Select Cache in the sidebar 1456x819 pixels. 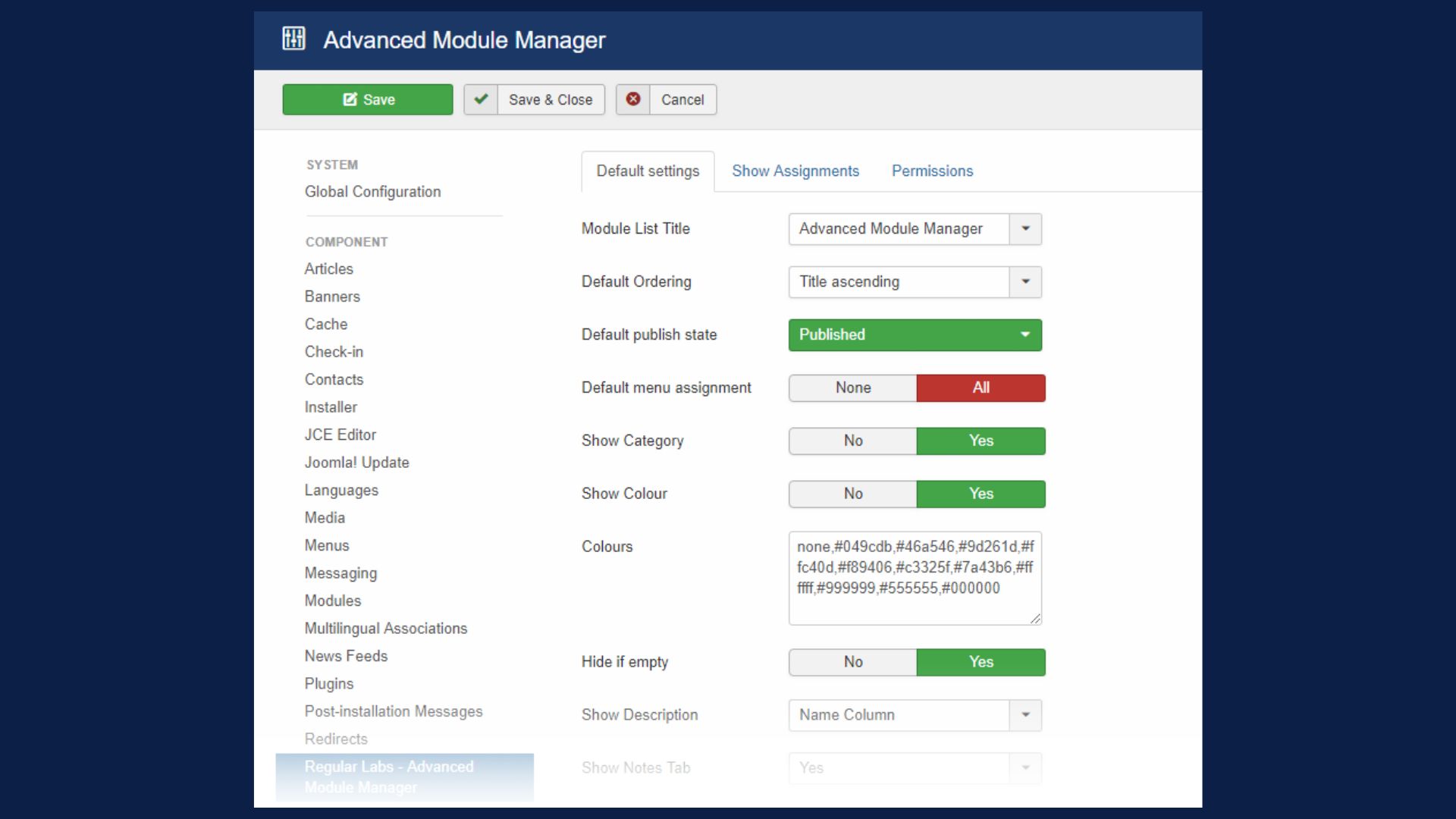pos(326,325)
